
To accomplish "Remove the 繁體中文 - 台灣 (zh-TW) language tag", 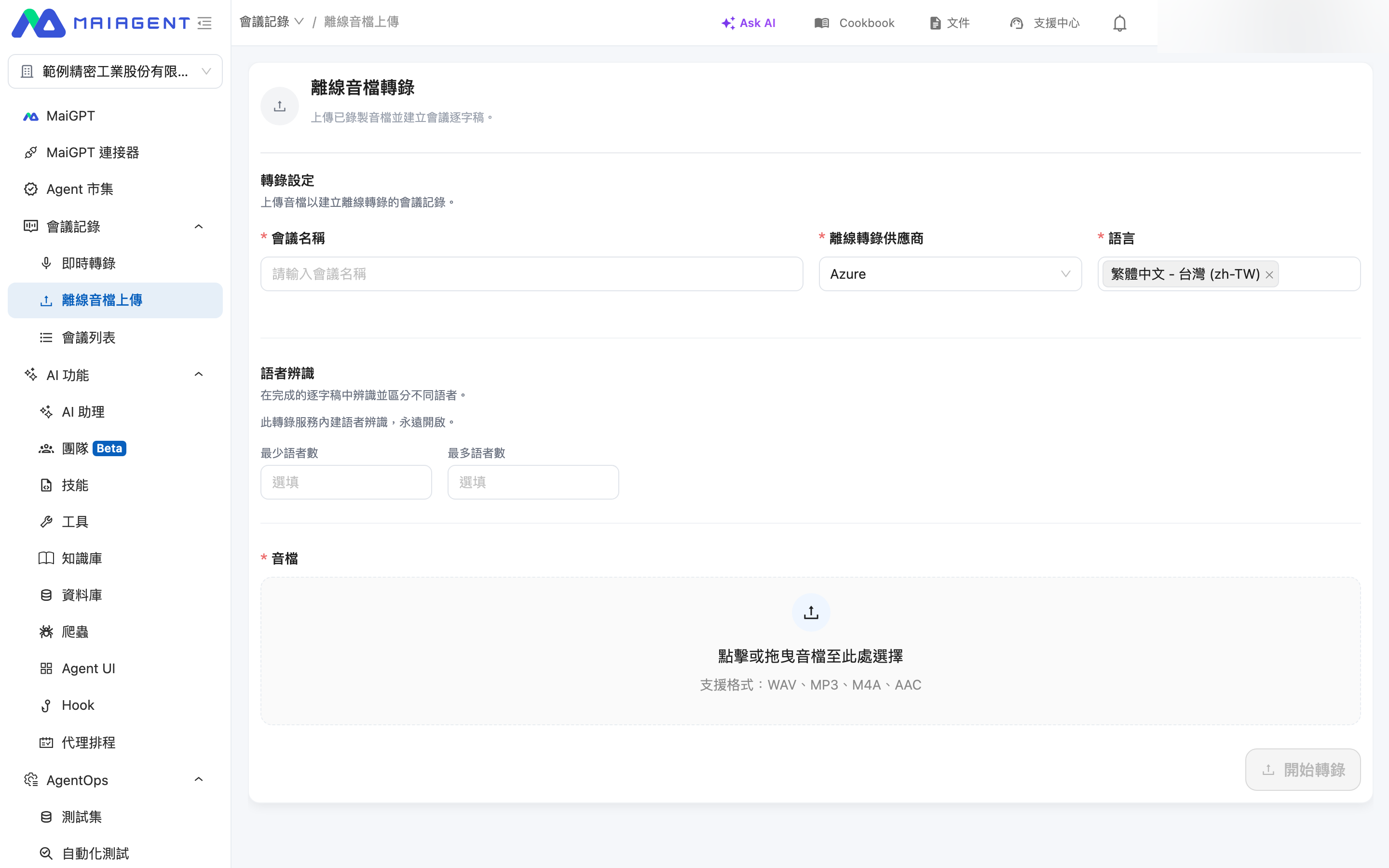I will [1269, 275].
